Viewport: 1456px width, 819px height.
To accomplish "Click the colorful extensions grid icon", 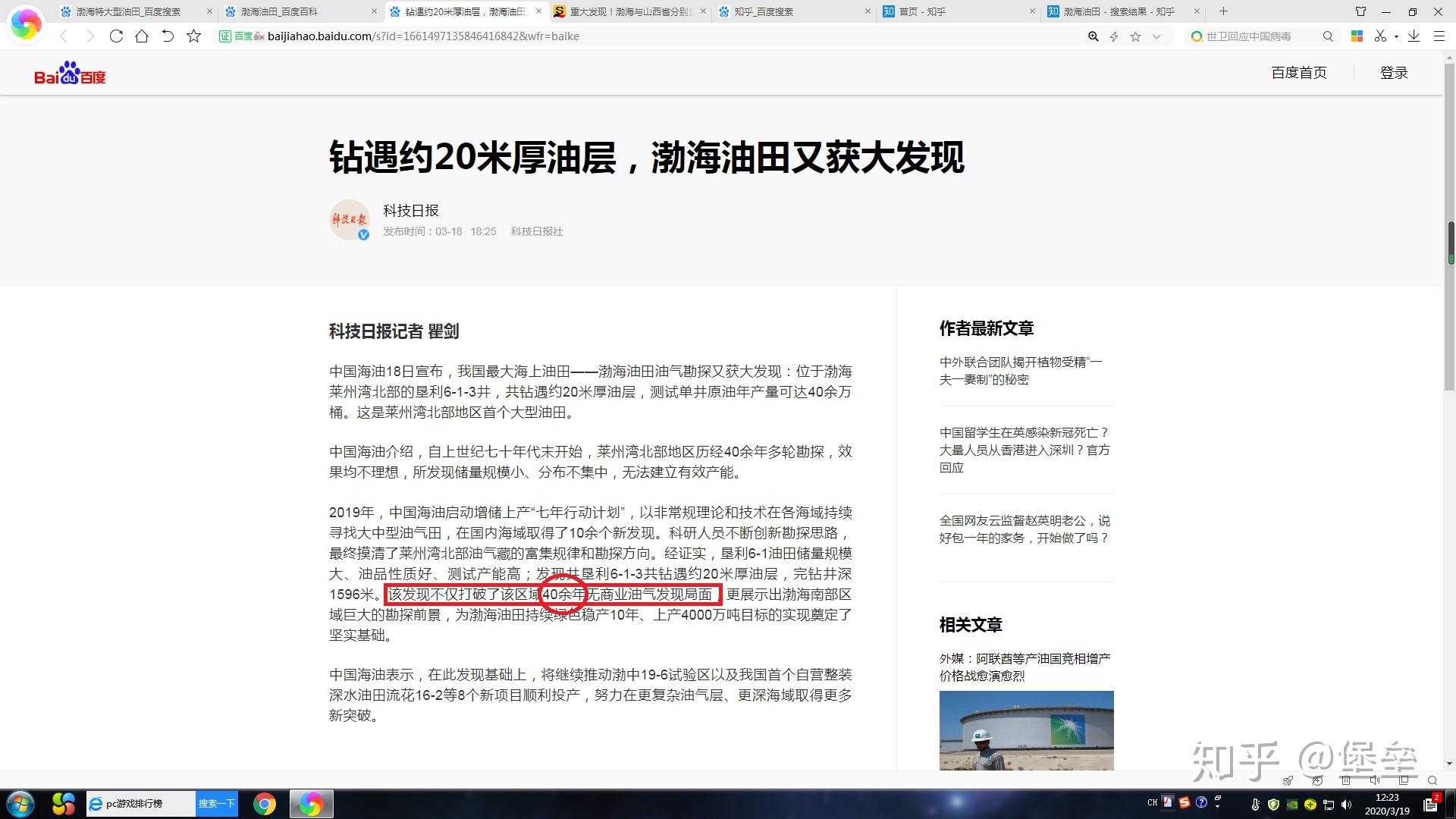I will [1357, 36].
